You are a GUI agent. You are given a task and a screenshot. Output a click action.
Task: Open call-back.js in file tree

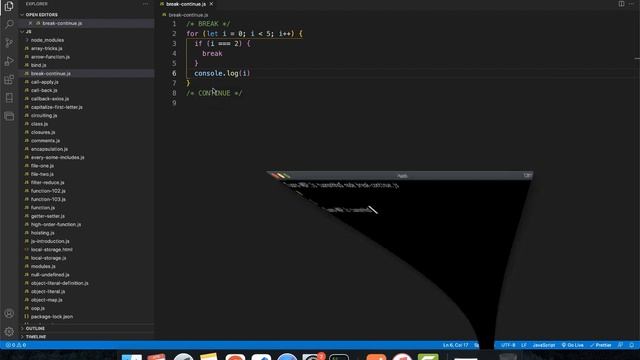[x=44, y=90]
